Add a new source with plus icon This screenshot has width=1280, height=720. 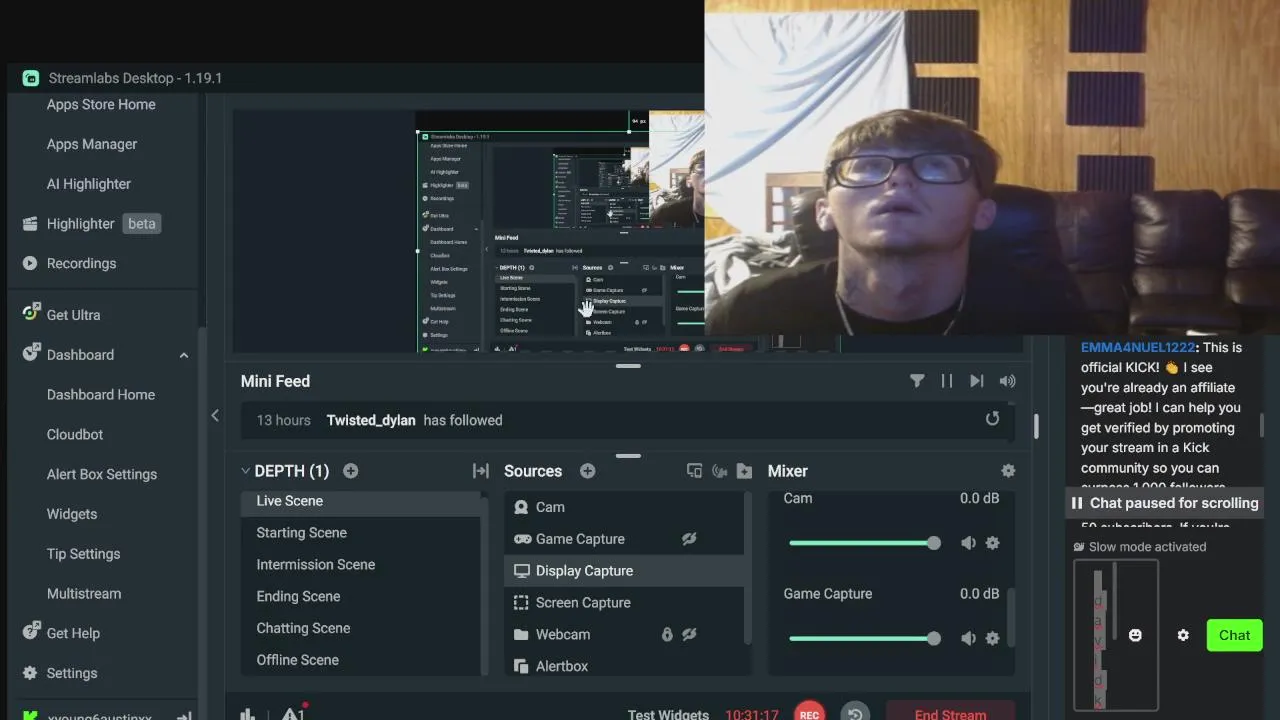tap(588, 471)
